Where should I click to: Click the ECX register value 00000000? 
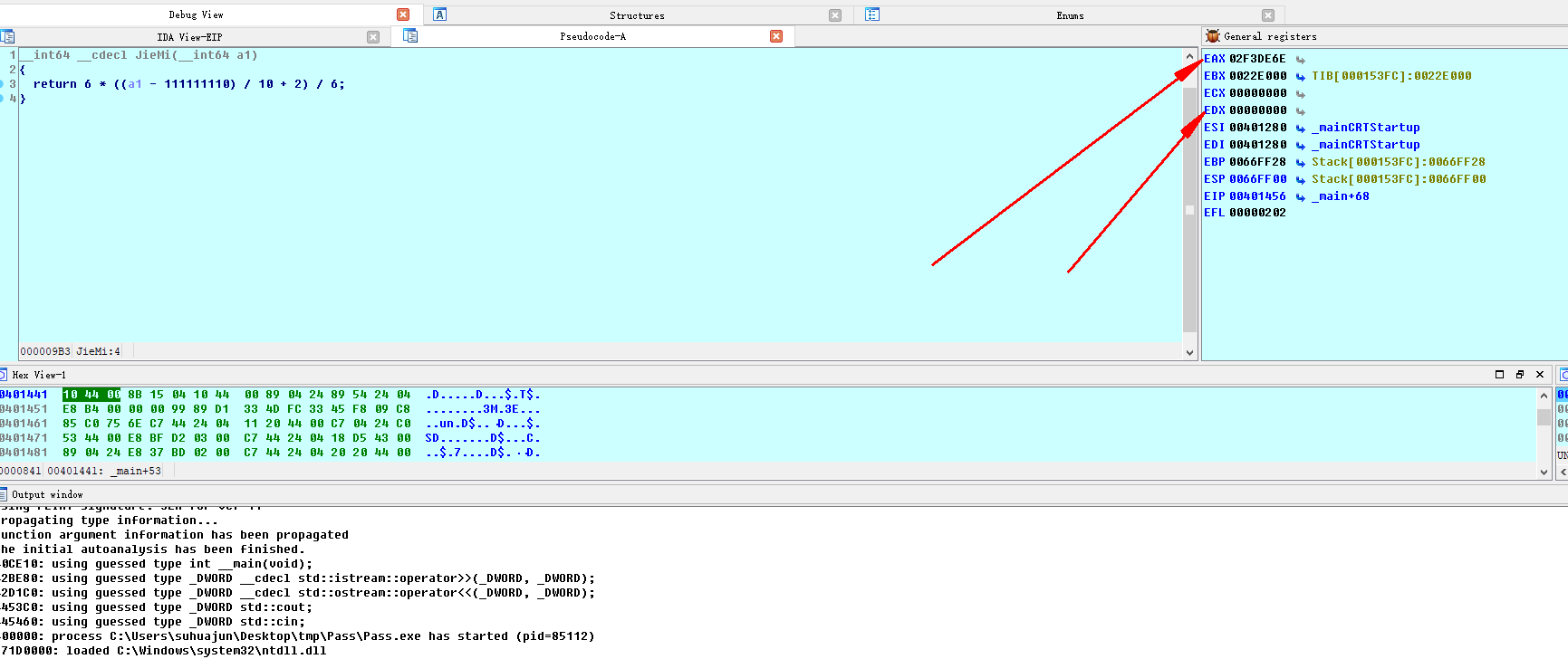tap(1257, 93)
